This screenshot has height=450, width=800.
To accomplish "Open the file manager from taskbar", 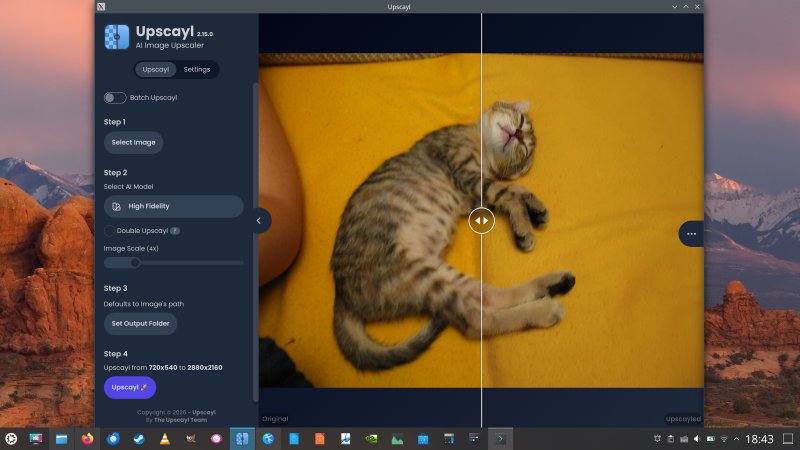I will [x=61, y=439].
